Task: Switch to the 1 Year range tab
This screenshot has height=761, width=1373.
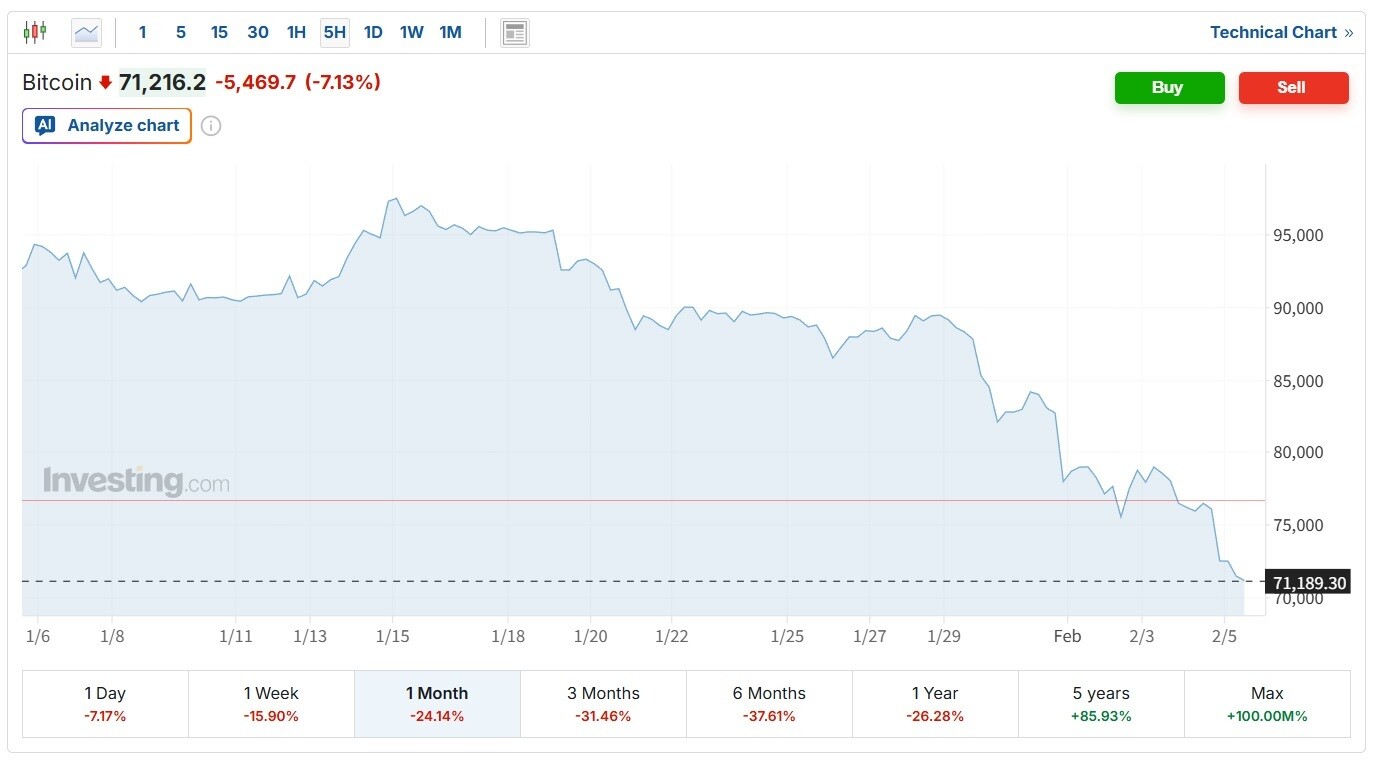Action: [935, 704]
